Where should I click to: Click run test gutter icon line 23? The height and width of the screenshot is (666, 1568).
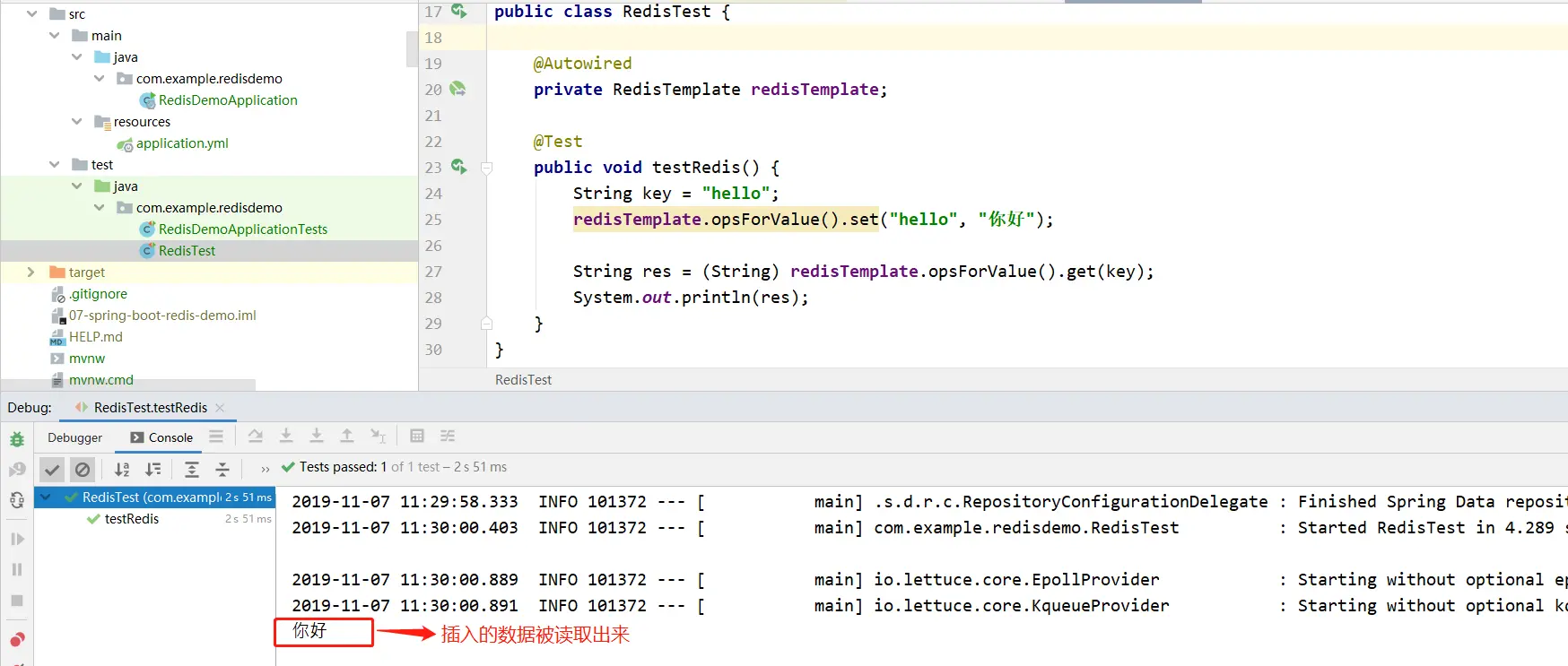(458, 167)
